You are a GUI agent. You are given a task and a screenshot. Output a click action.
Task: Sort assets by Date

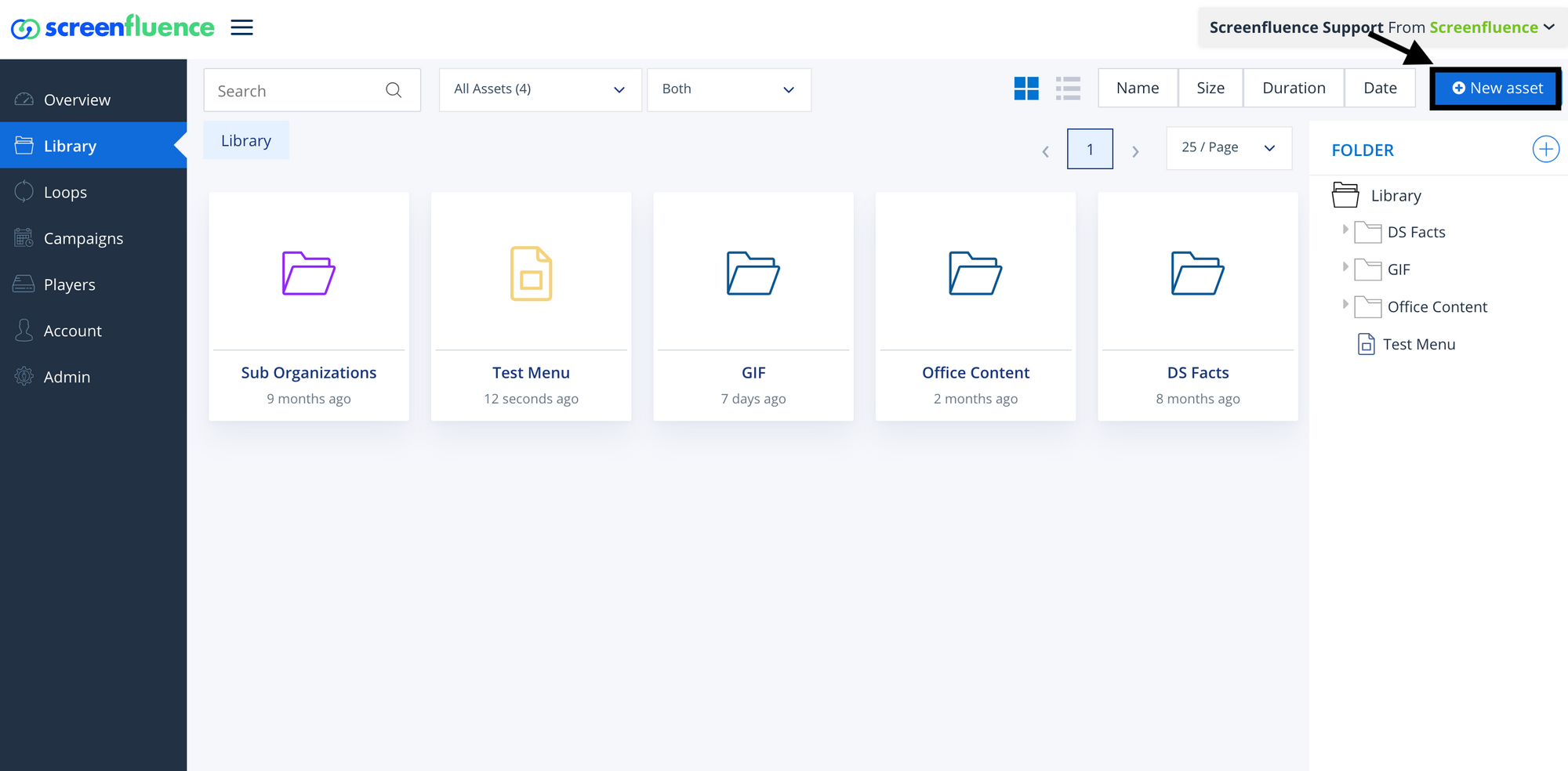tap(1380, 88)
